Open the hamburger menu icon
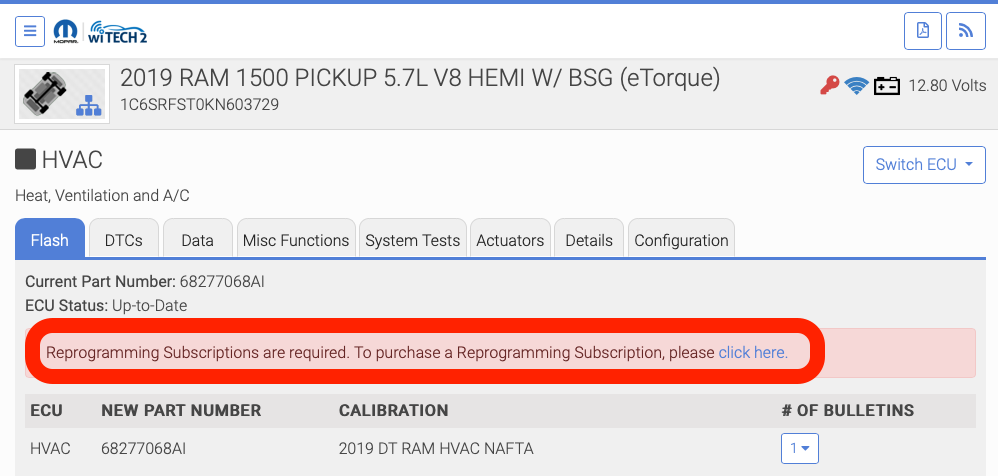998x476 pixels. click(x=29, y=30)
